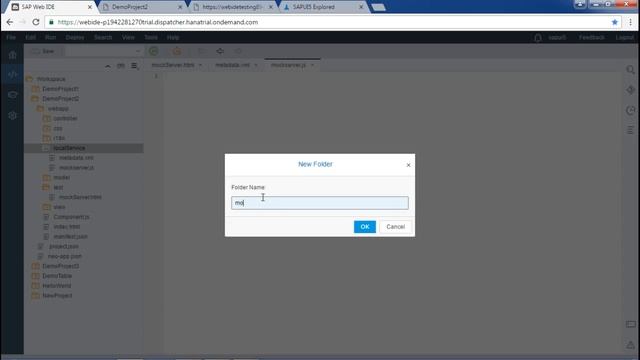Click the Feedback link in top bar
Viewport: 640px width, 360px height.
click(x=591, y=37)
